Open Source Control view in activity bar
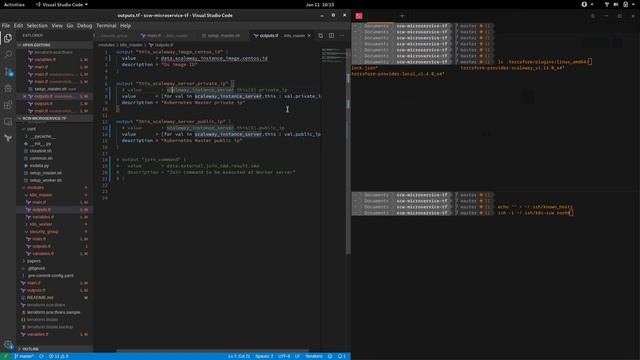The width and height of the screenshot is (640, 360). click(8, 72)
